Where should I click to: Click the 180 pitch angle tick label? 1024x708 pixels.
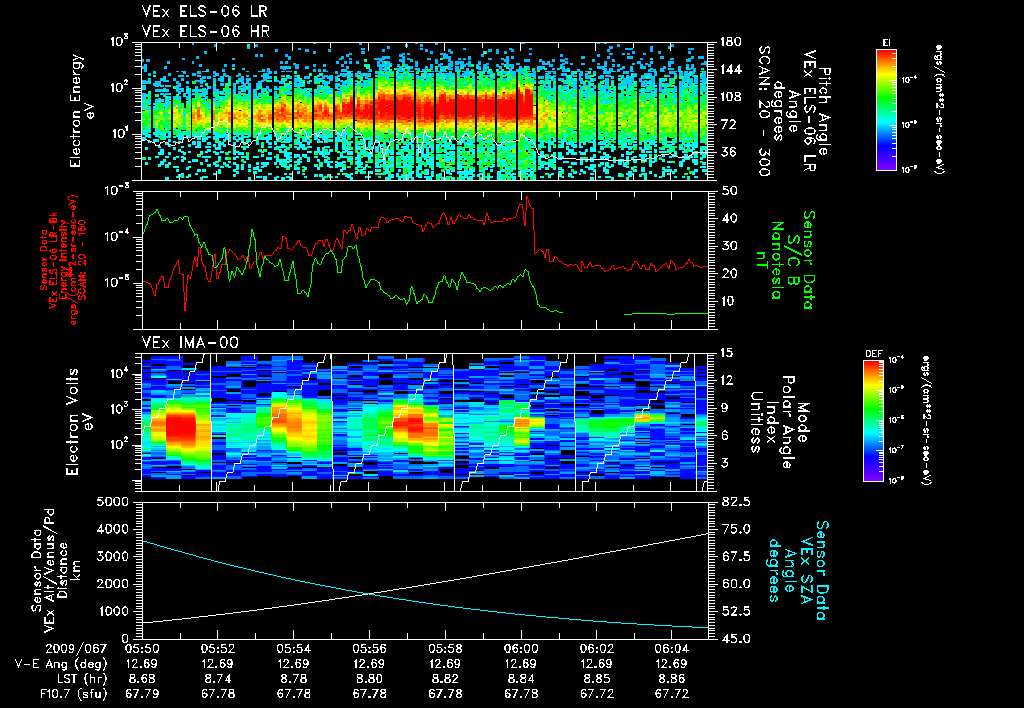tap(730, 42)
